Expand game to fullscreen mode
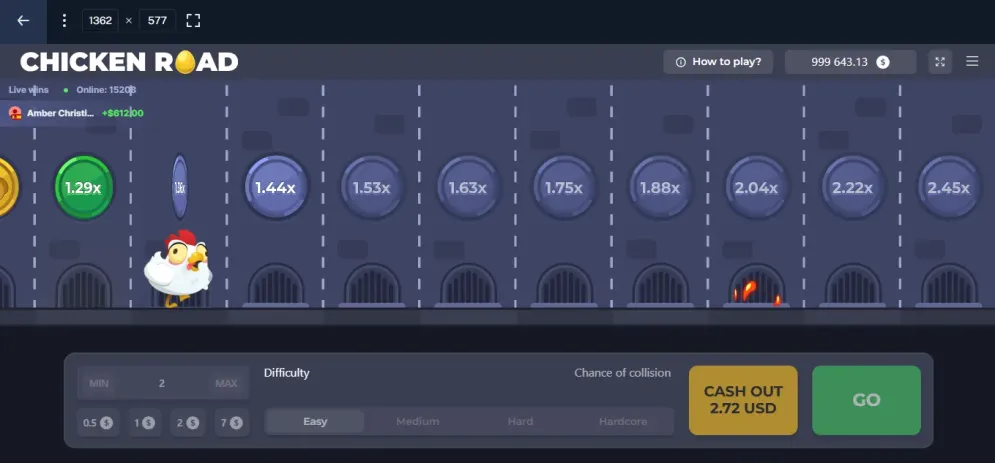The width and height of the screenshot is (995, 463). (940, 62)
